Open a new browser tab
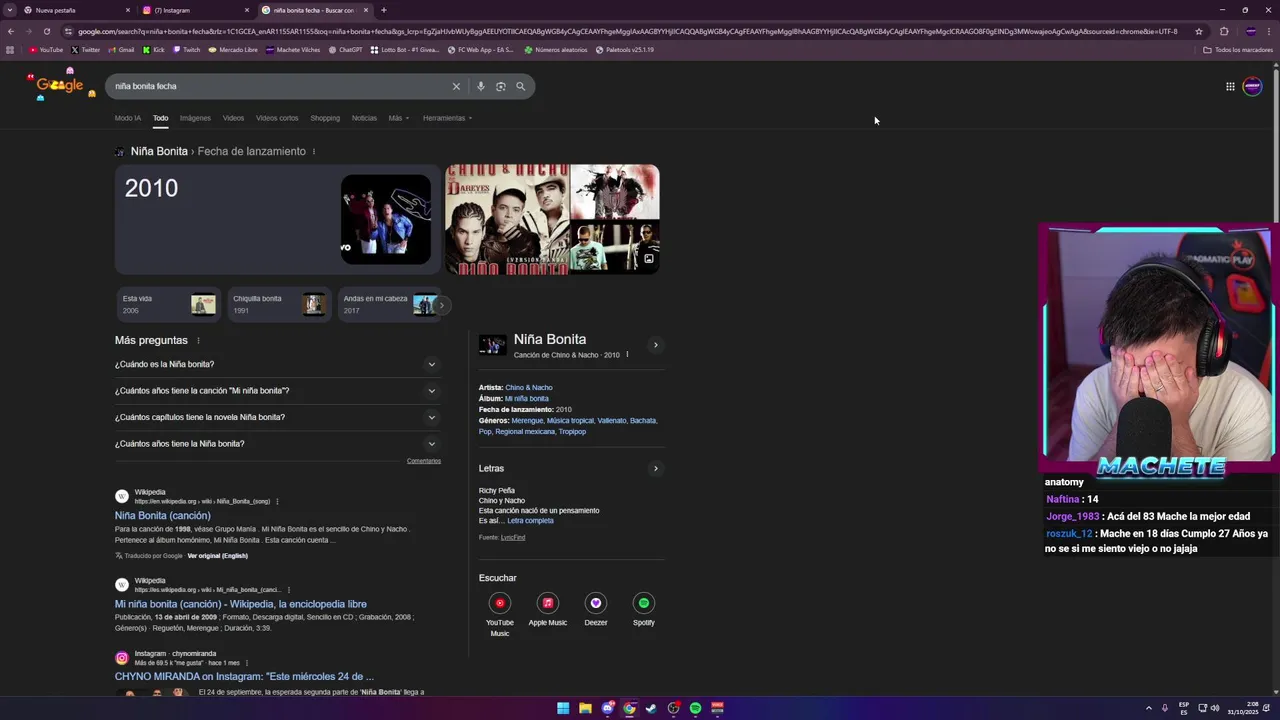 (x=384, y=10)
